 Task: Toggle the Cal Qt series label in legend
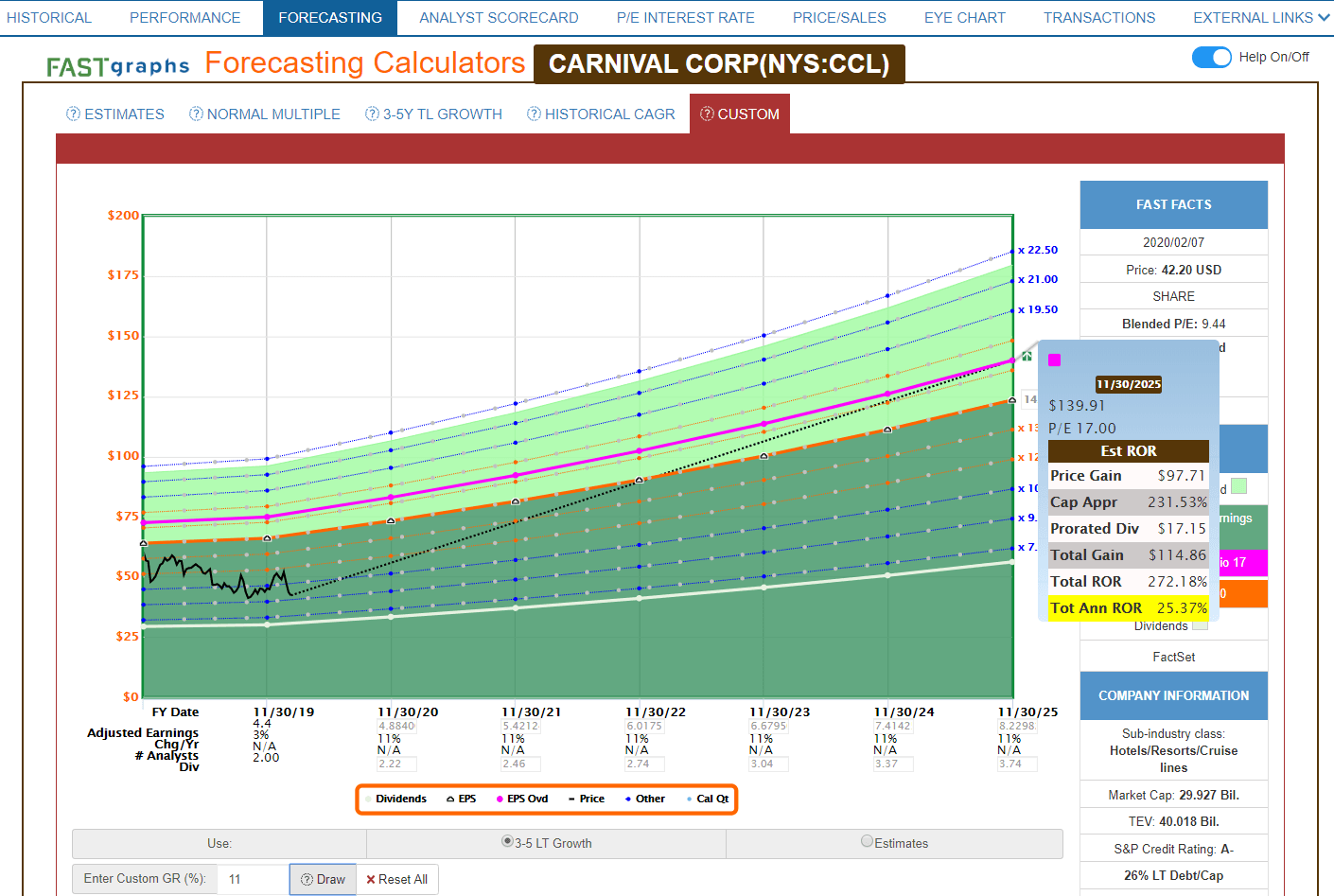point(713,799)
